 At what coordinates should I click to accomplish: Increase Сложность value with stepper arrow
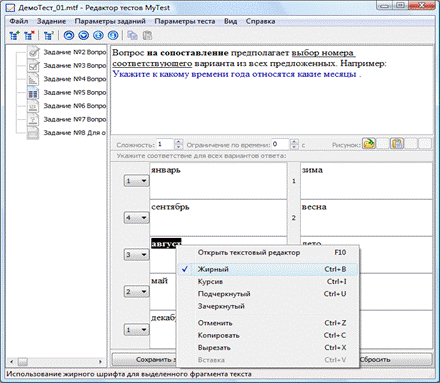pos(179,142)
